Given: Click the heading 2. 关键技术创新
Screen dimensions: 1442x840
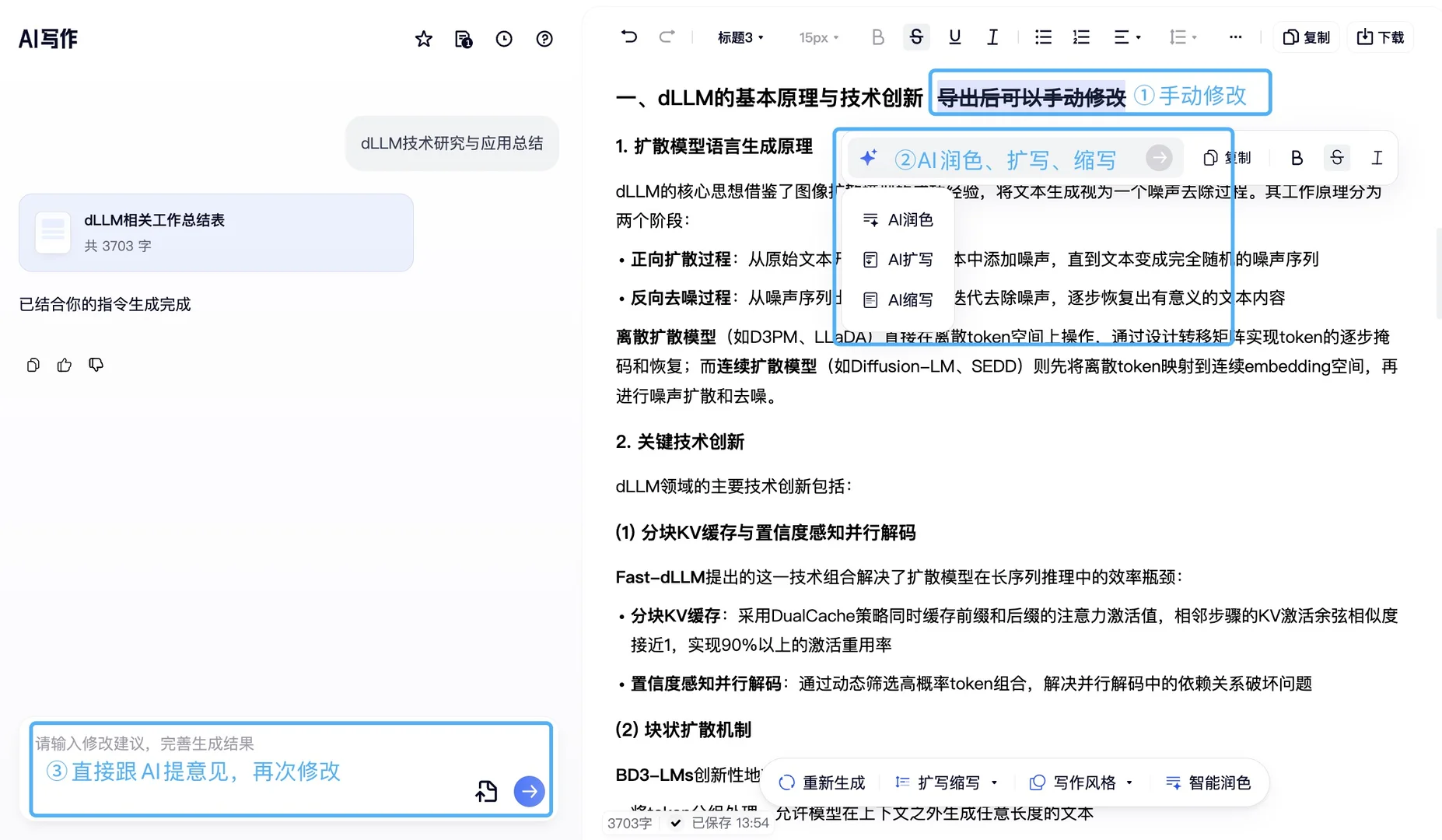Looking at the screenshot, I should point(680,442).
